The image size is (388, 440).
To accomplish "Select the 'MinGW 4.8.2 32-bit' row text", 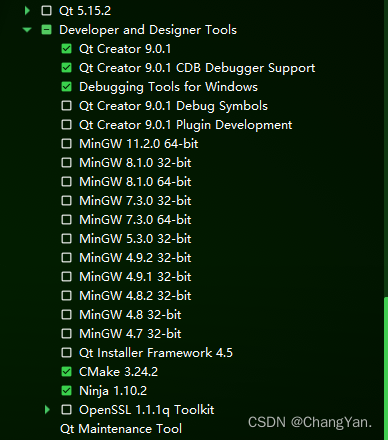I will [x=135, y=296].
